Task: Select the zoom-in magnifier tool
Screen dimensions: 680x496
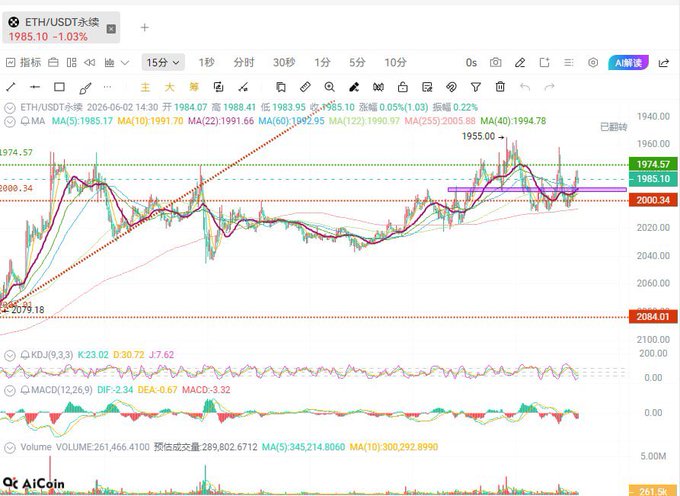Action: pyautogui.click(x=330, y=87)
